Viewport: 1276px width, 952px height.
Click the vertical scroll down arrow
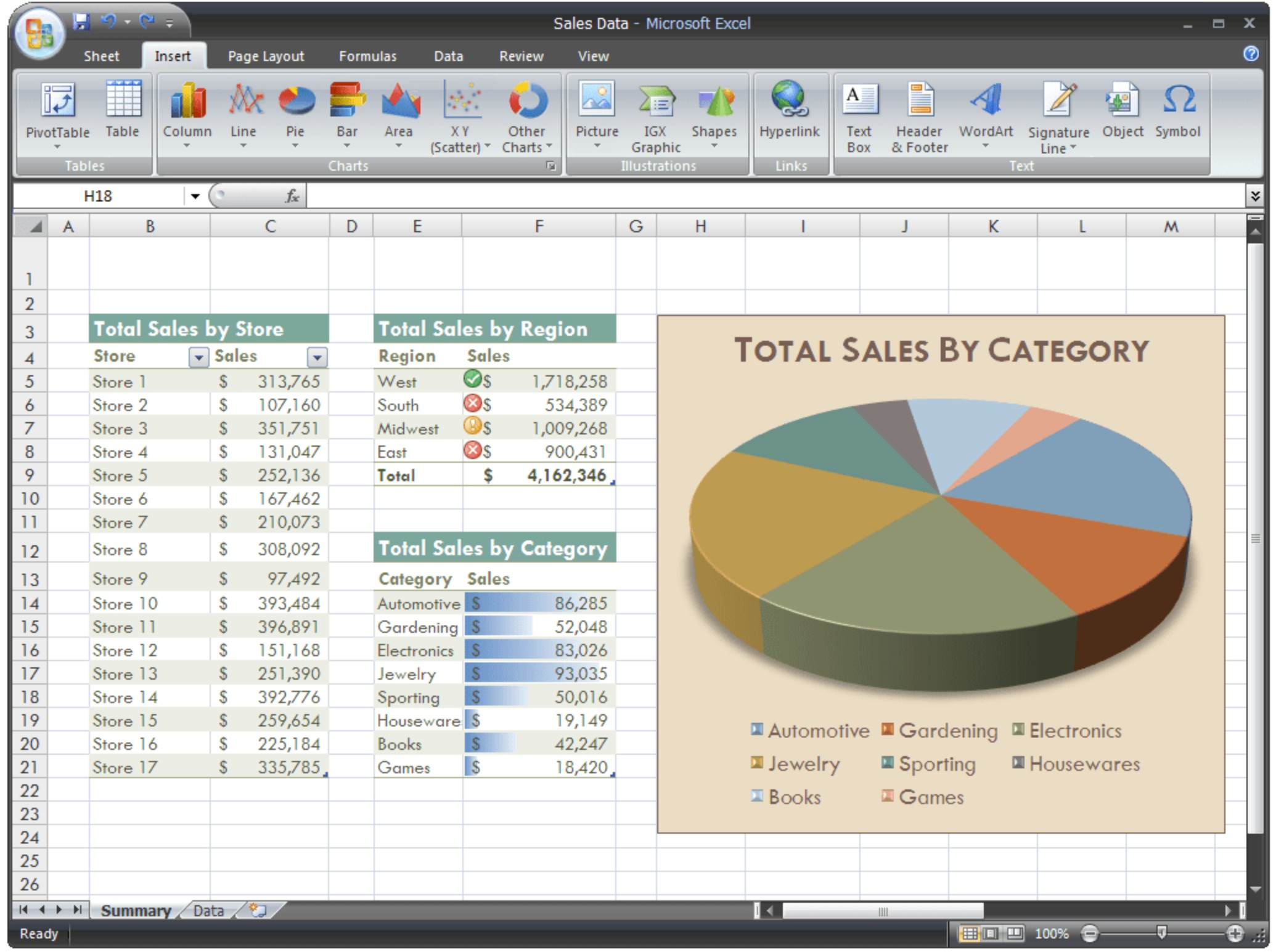1255,889
